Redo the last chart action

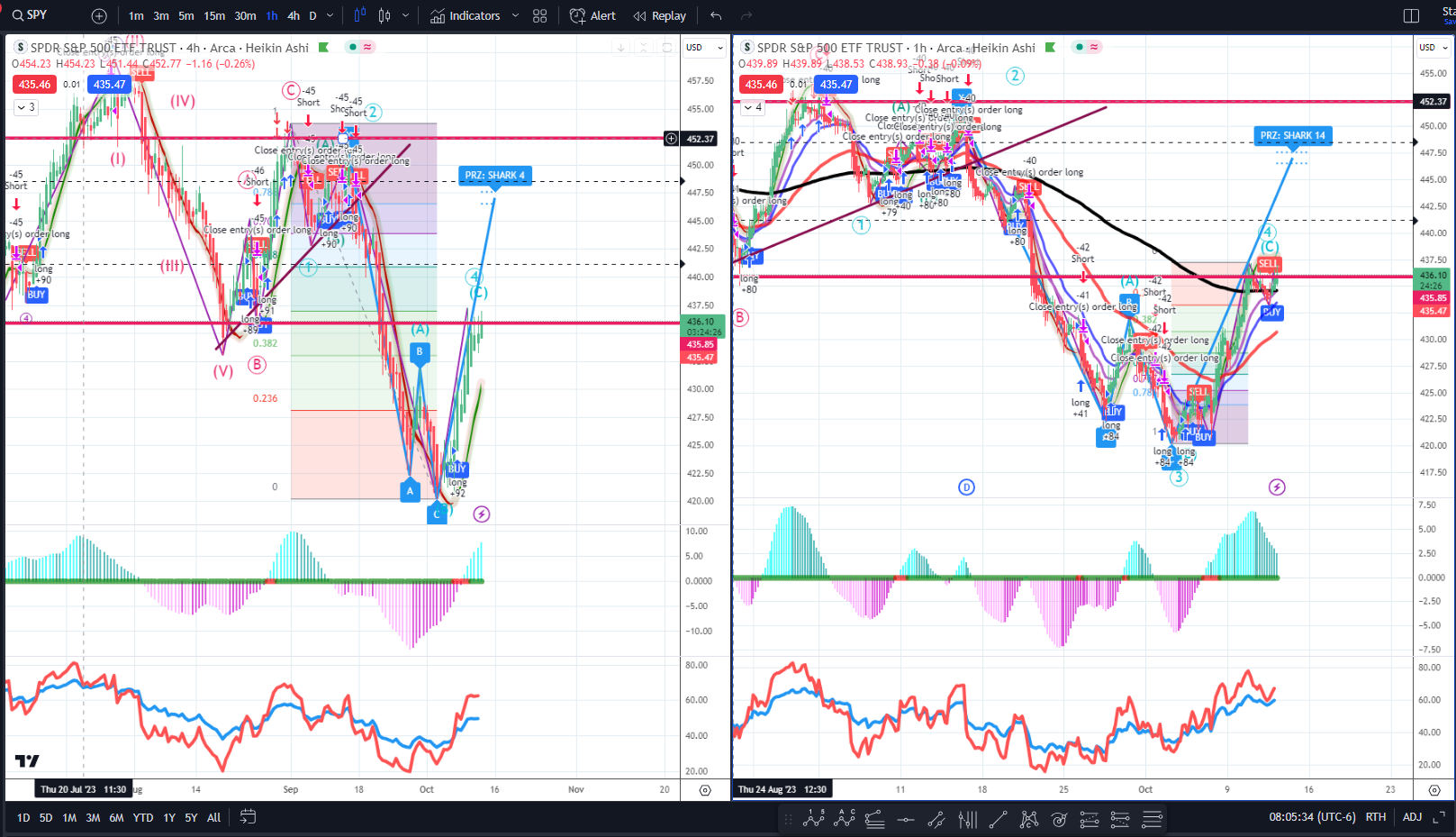746,16
